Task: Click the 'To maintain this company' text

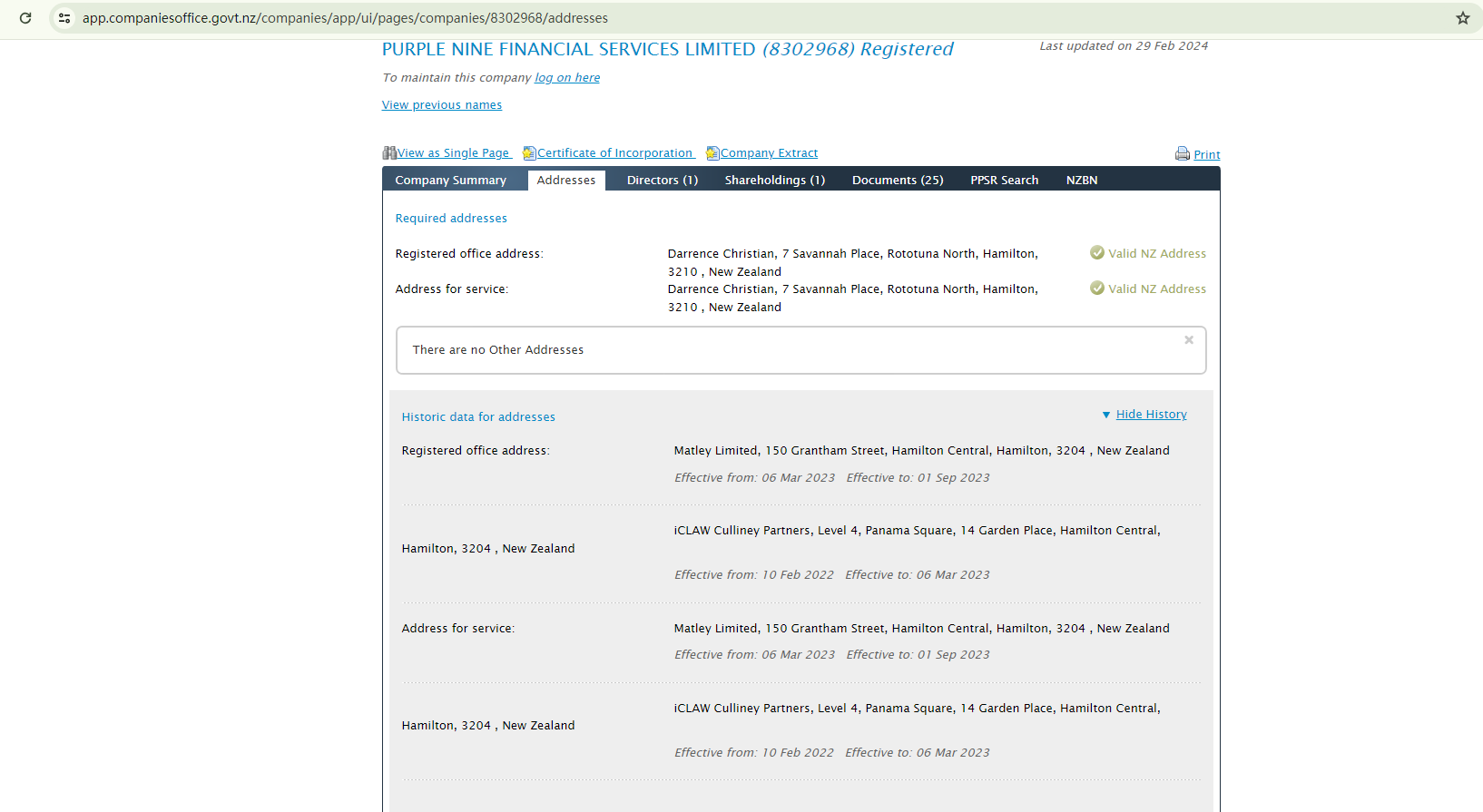Action: pyautogui.click(x=457, y=78)
